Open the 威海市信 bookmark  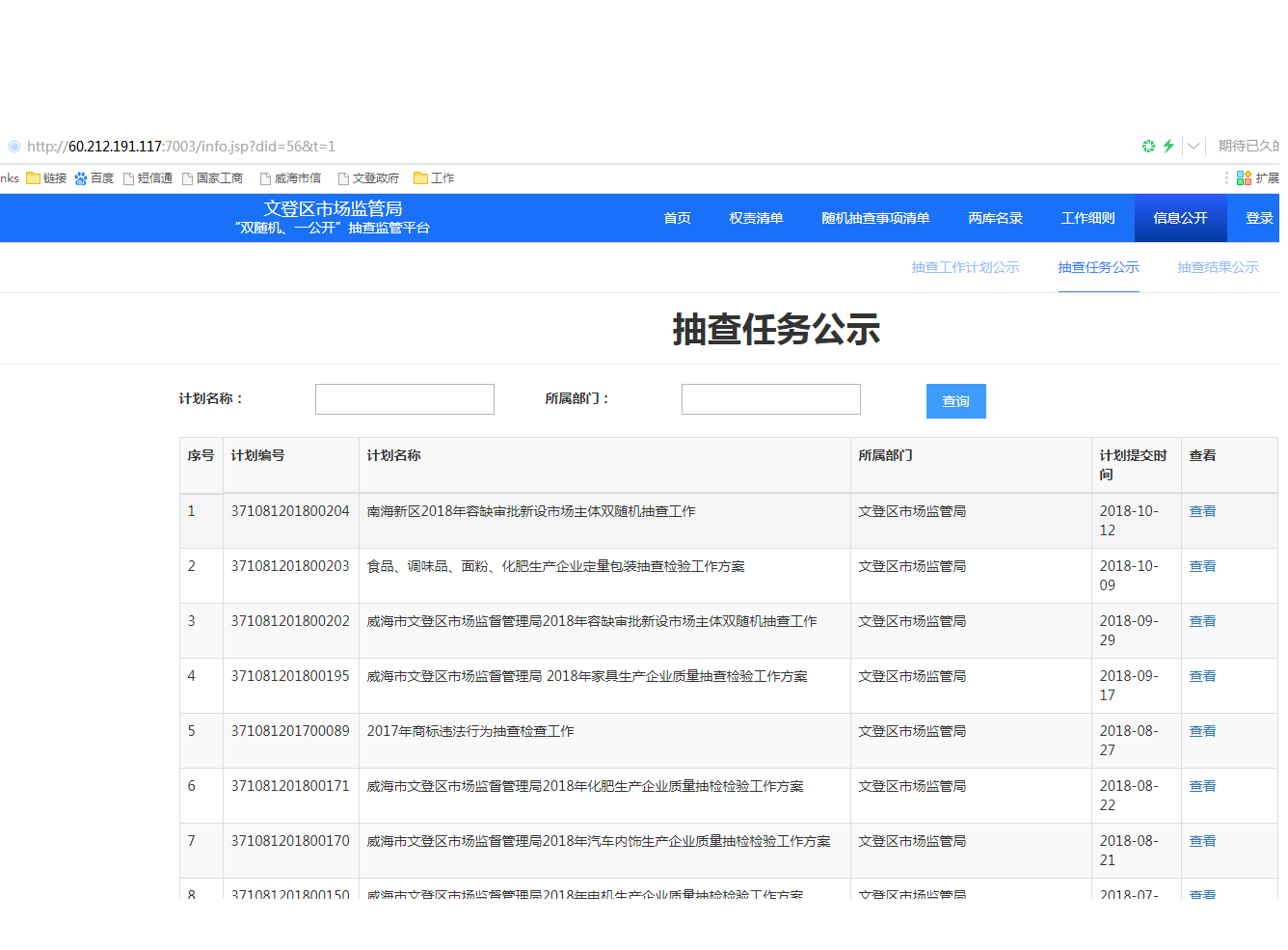(290, 178)
